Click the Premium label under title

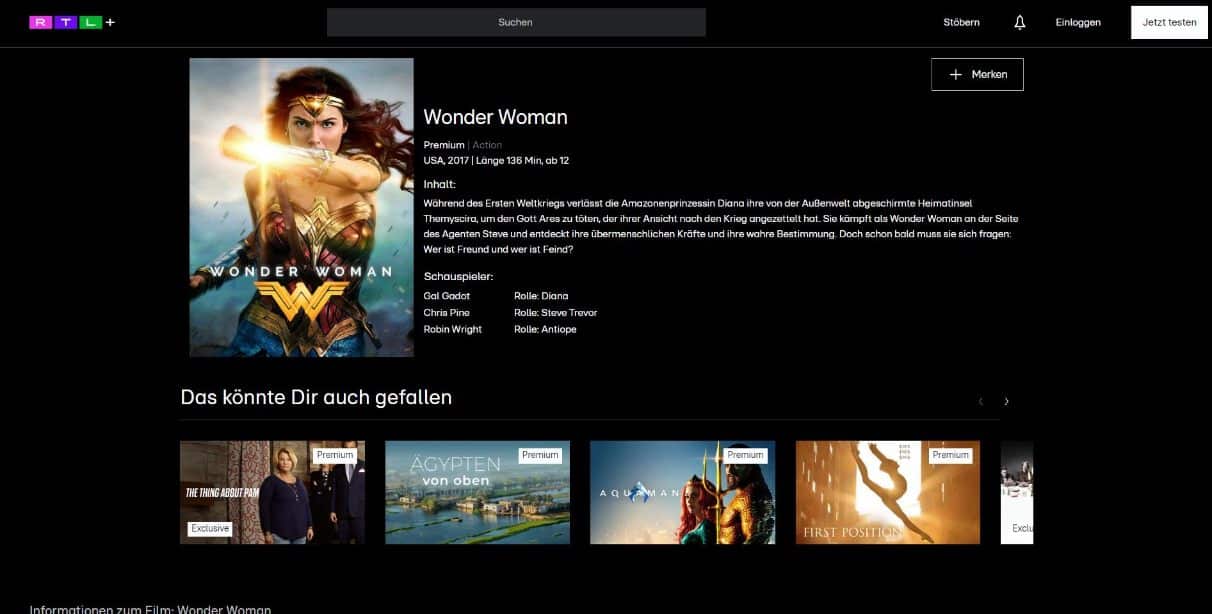pyautogui.click(x=444, y=145)
